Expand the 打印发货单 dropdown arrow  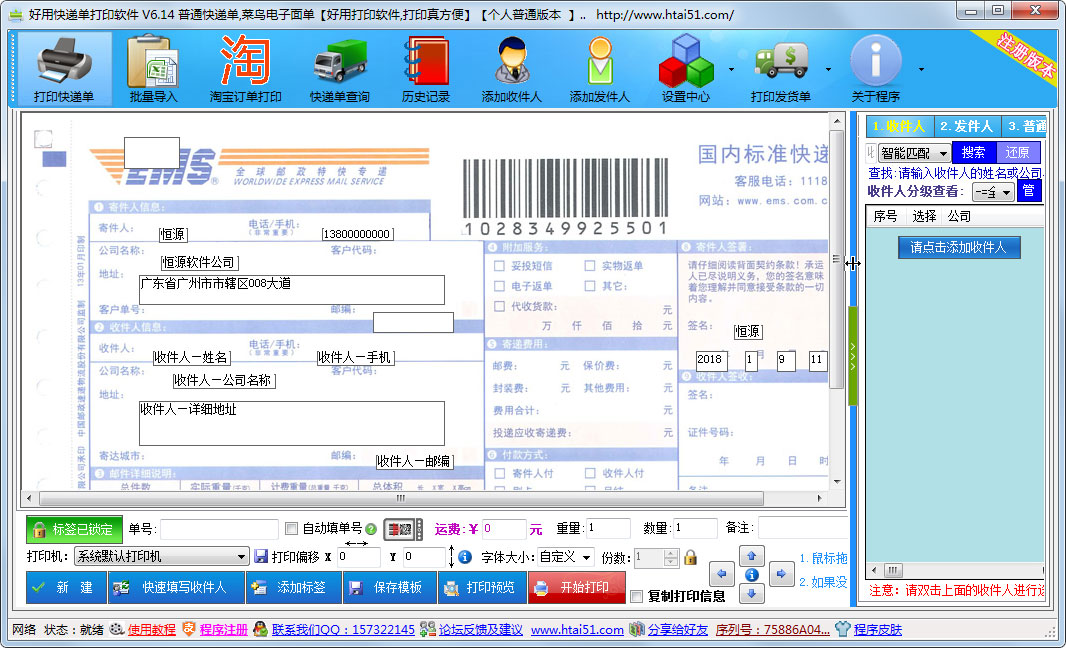coord(828,69)
